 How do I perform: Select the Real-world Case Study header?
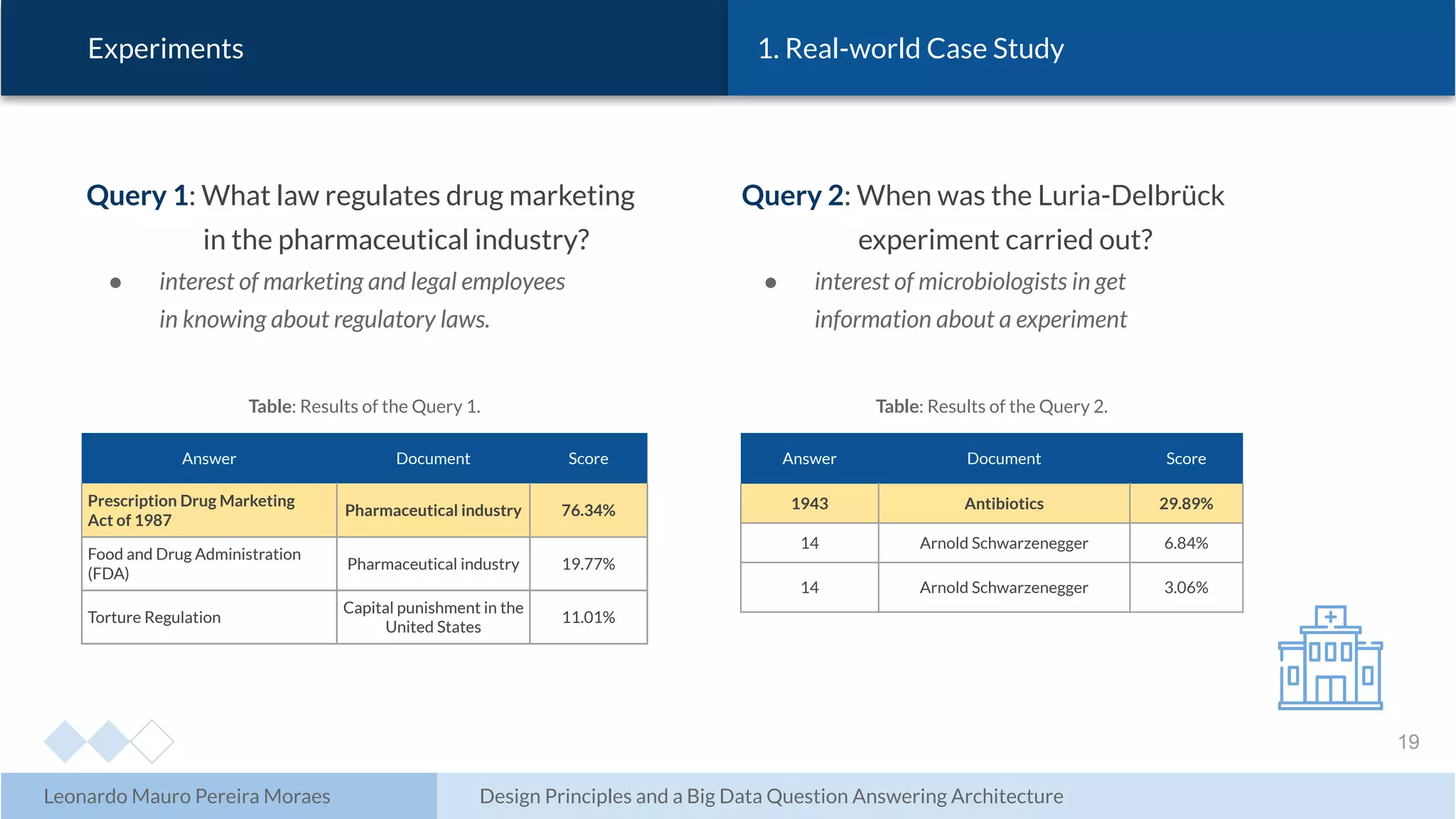coord(910,48)
